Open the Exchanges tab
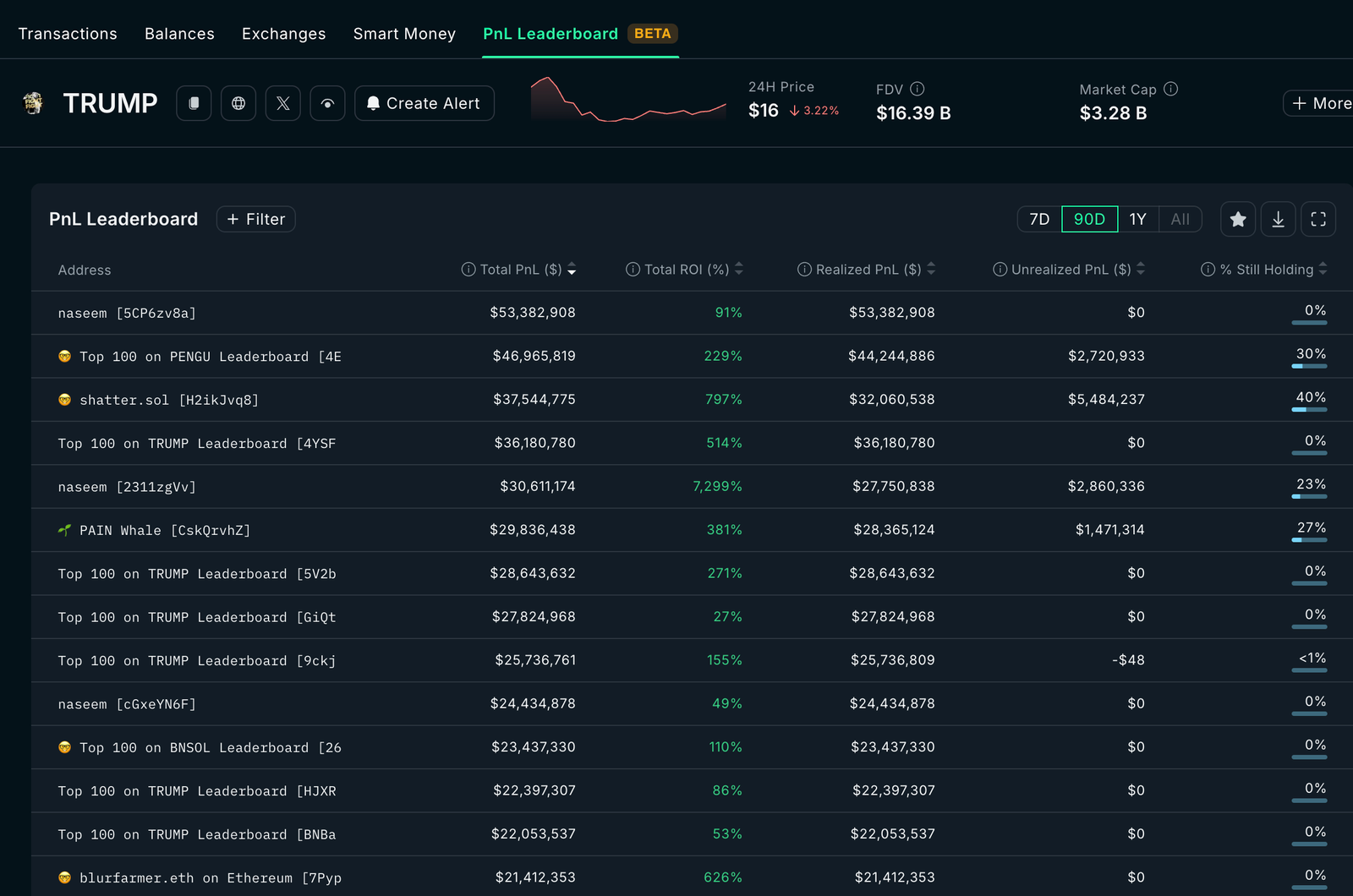This screenshot has width=1353, height=896. (x=283, y=34)
